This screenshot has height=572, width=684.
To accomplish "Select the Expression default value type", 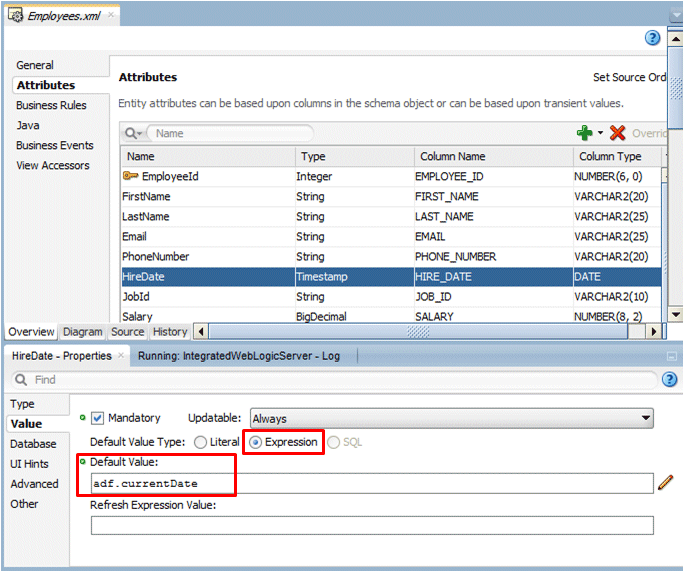I will pyautogui.click(x=255, y=442).
